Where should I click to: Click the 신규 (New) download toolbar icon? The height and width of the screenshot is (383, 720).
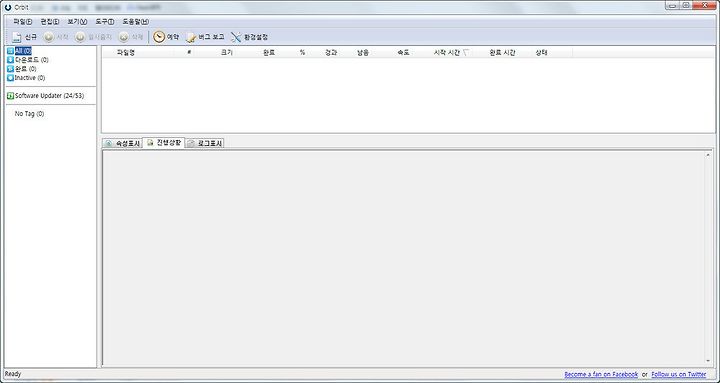(x=17, y=37)
